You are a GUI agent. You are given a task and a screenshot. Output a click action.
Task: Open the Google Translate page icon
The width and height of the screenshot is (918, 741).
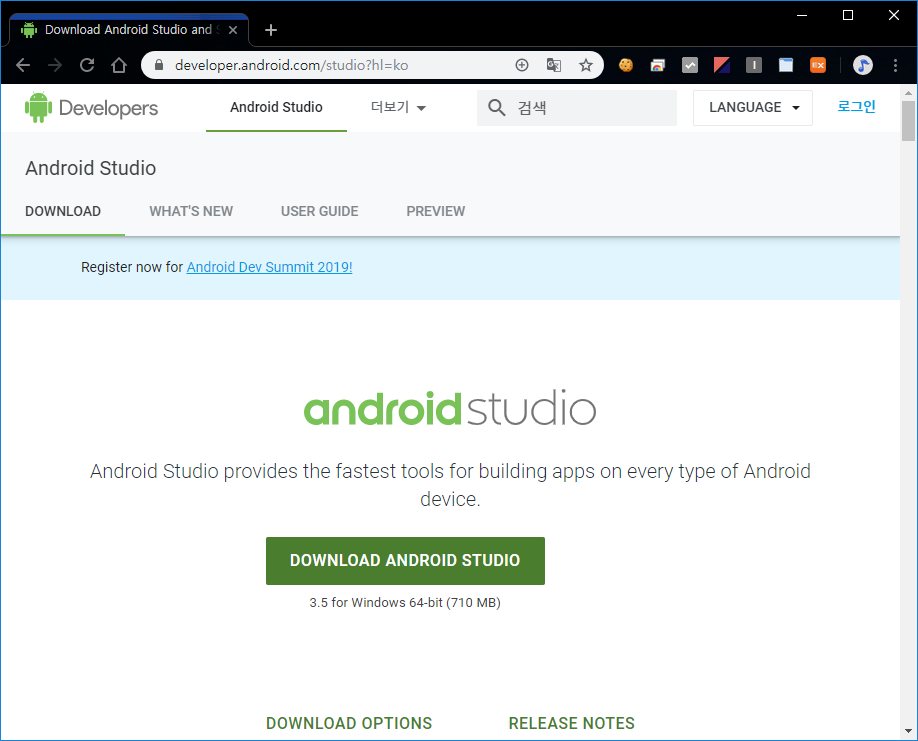(554, 65)
